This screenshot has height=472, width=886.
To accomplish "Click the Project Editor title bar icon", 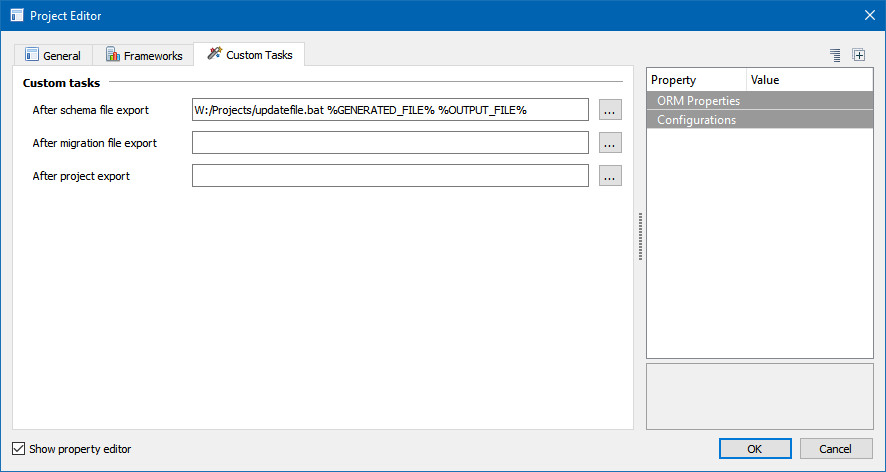I will 17,15.
